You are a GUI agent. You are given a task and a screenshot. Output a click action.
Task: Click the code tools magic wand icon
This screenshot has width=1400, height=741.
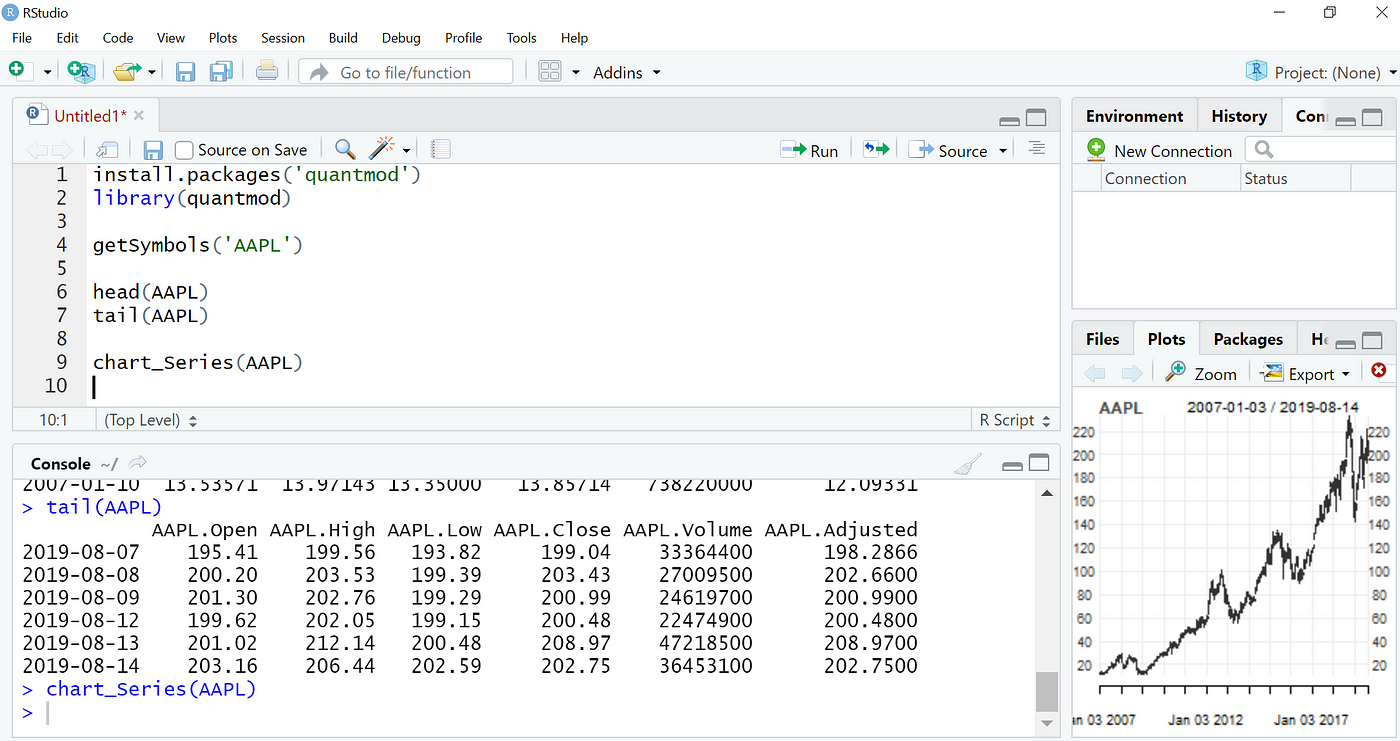point(382,149)
